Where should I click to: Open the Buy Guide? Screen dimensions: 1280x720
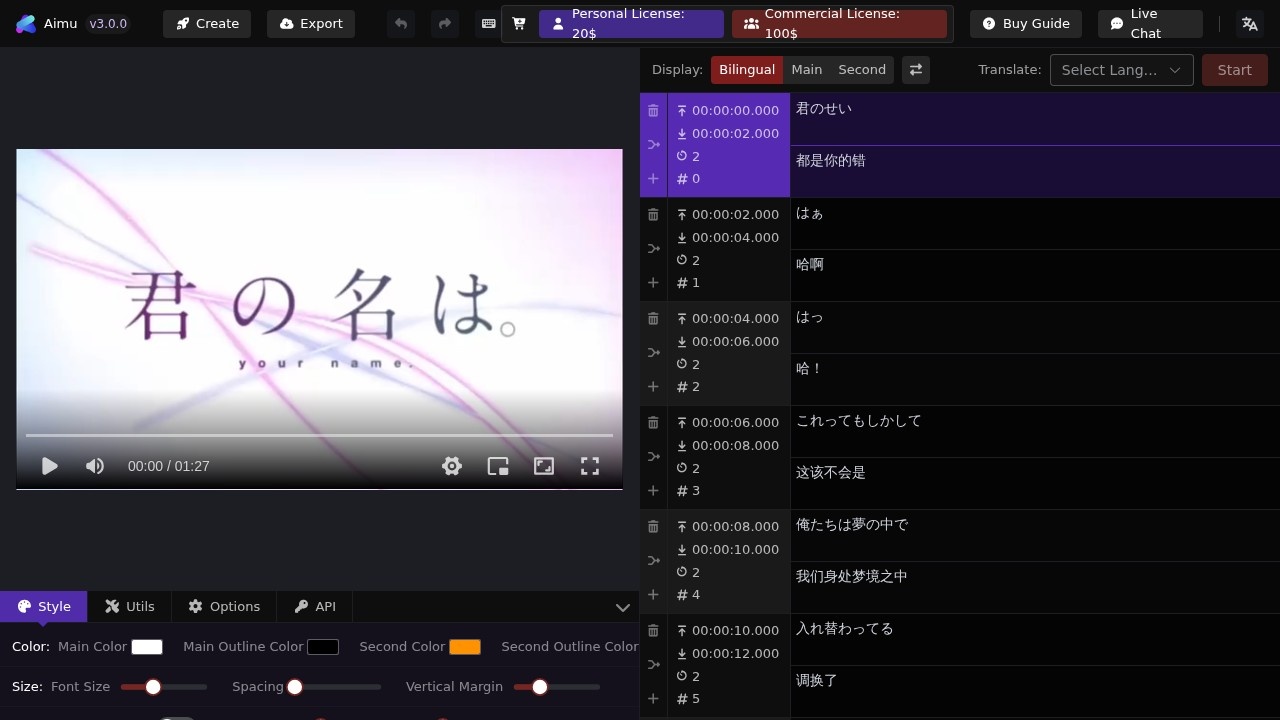(x=1026, y=23)
